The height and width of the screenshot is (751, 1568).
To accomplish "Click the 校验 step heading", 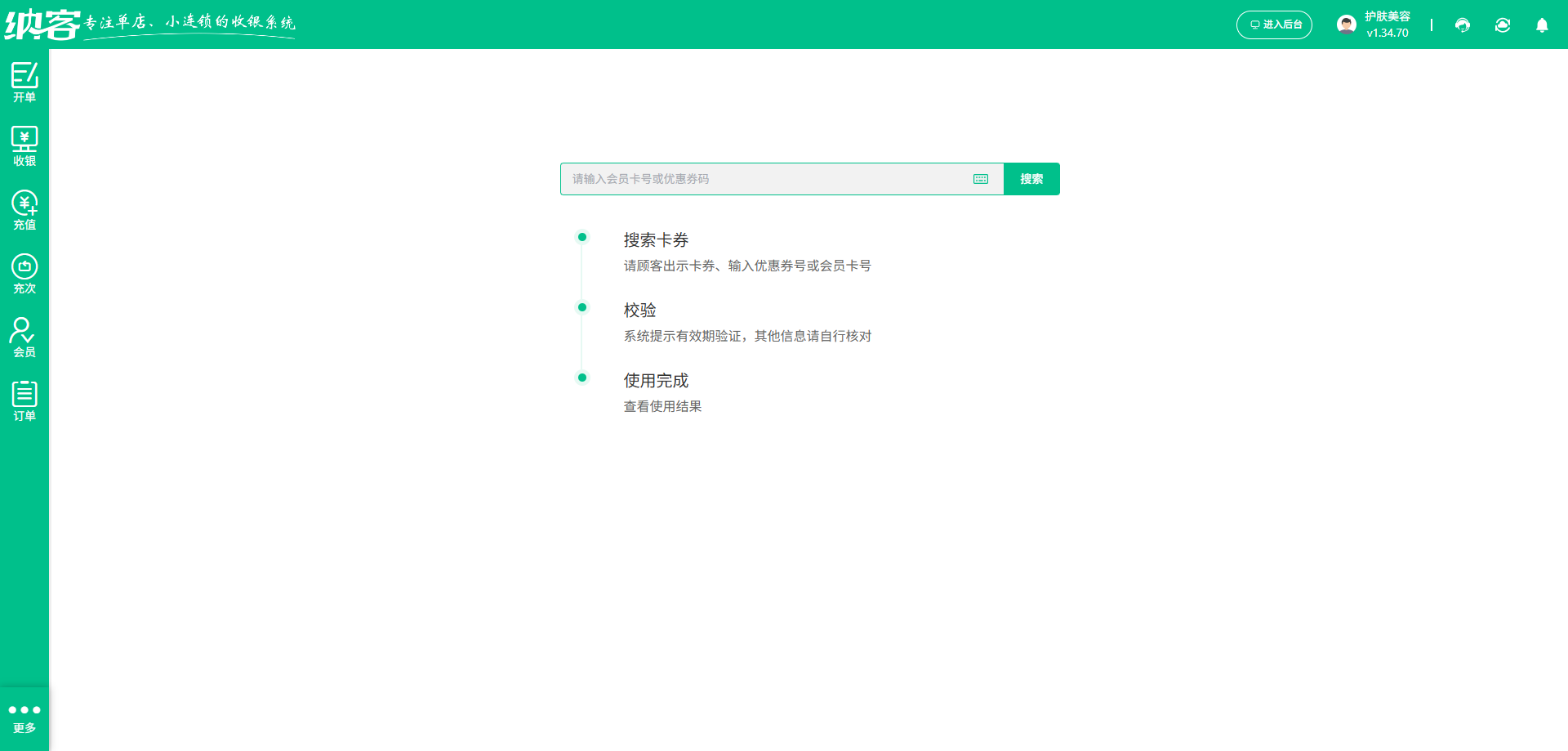I will point(640,311).
